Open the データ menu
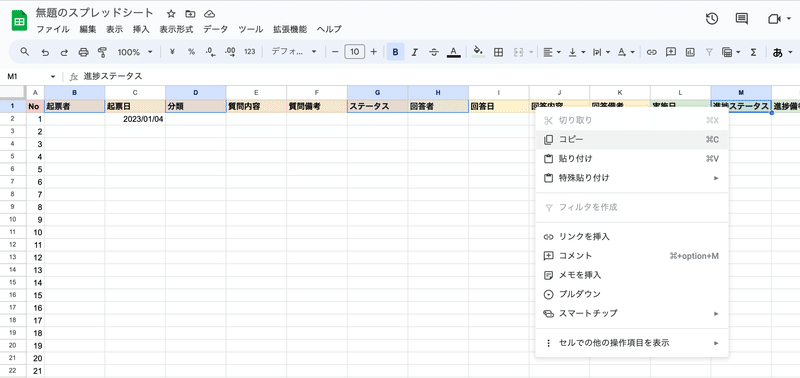800x378 pixels. tap(215, 29)
